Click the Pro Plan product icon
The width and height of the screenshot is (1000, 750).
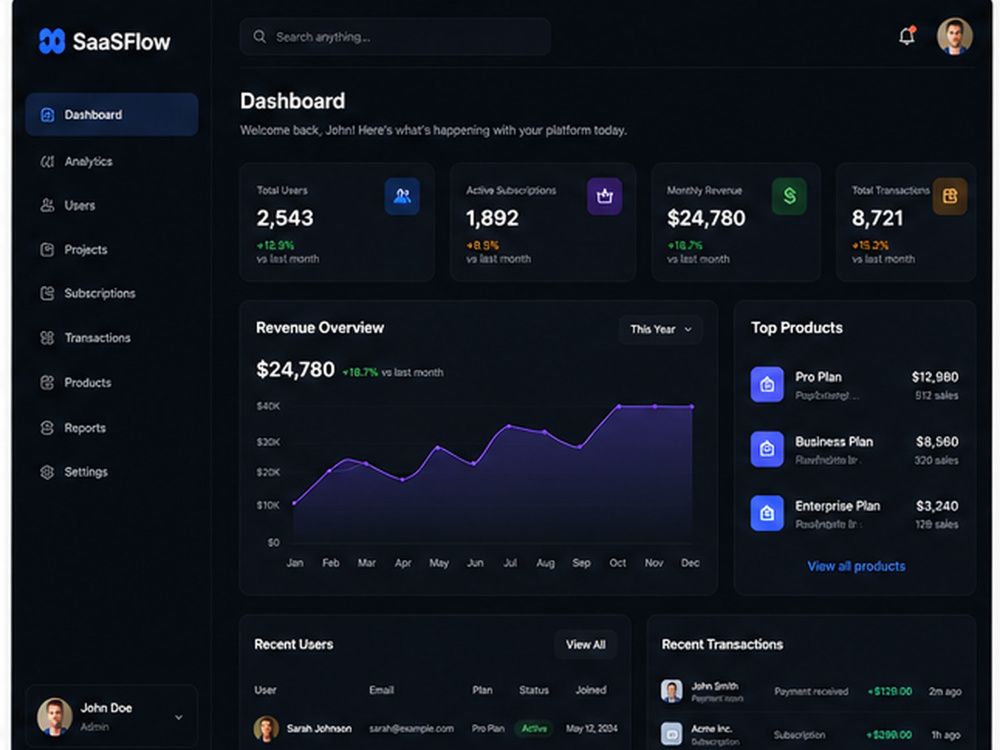(767, 384)
